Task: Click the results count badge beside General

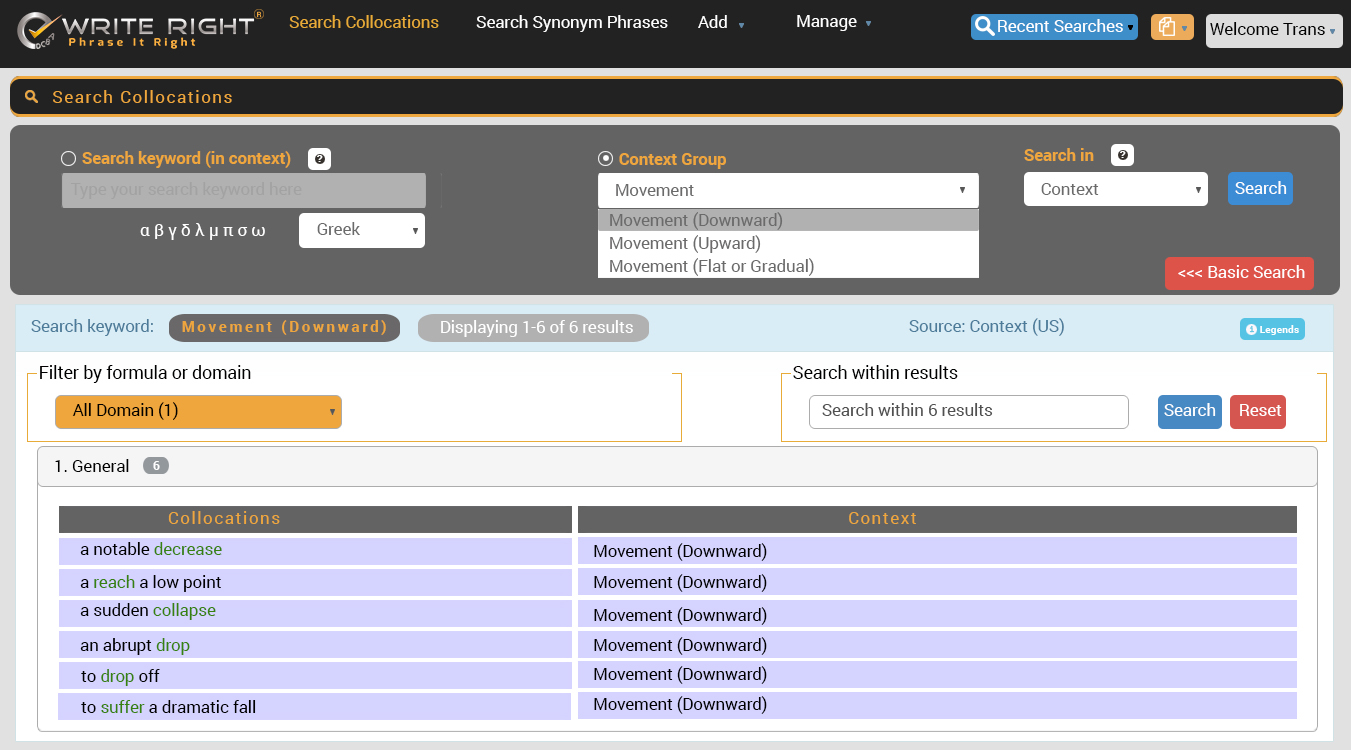Action: pos(155,466)
